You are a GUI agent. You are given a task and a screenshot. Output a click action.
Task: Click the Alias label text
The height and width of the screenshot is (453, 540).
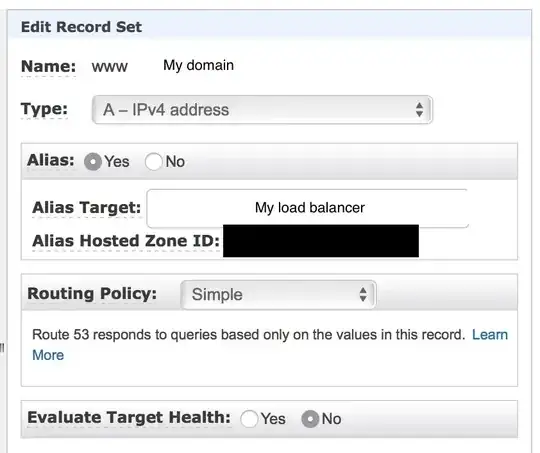click(51, 160)
